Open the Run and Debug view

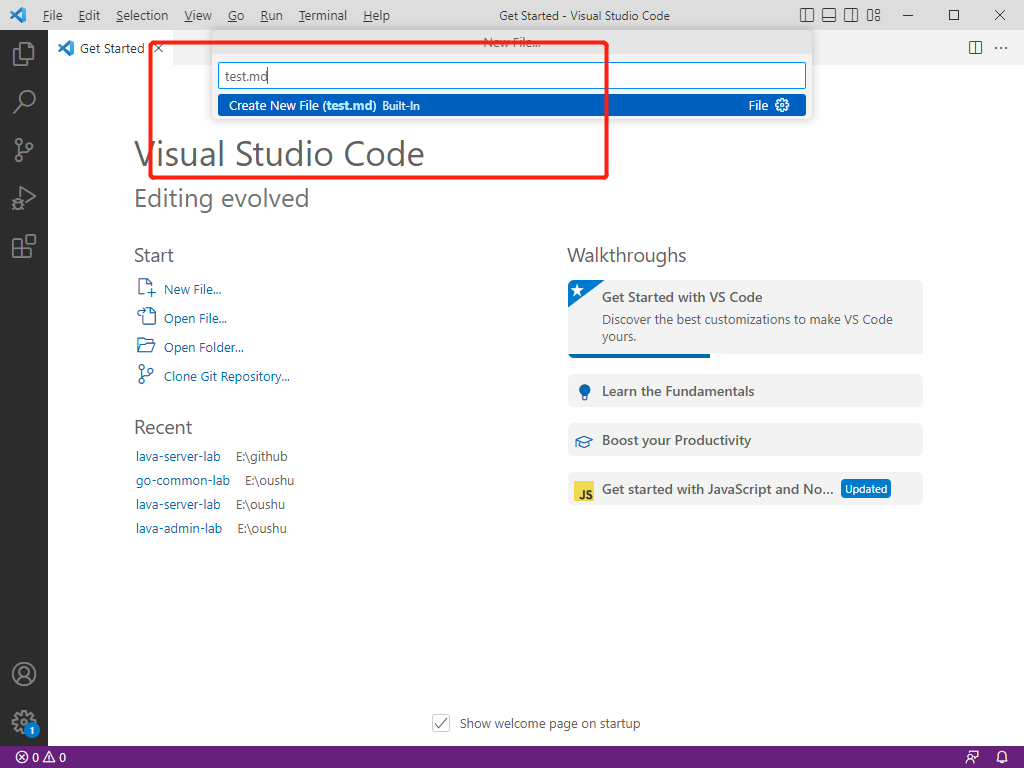coord(24,199)
